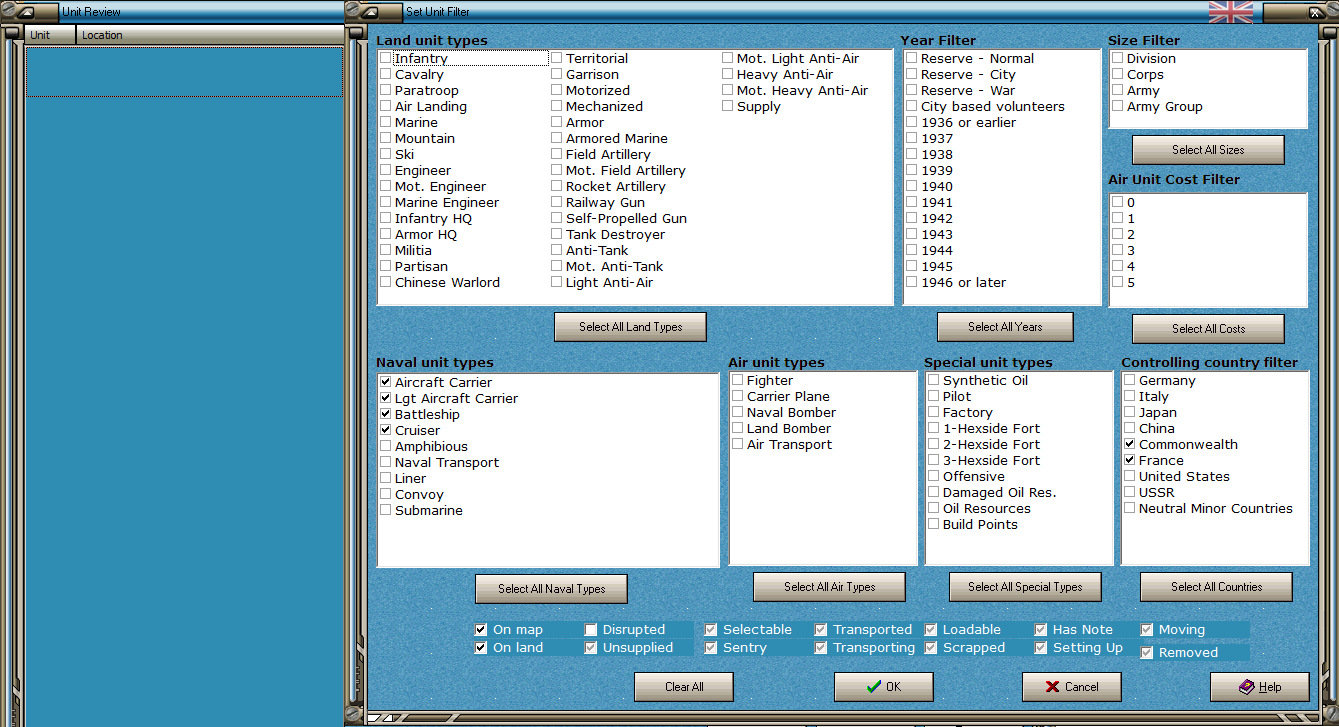Choose Select All Special Types
This screenshot has height=727, width=1339.
1025,587
